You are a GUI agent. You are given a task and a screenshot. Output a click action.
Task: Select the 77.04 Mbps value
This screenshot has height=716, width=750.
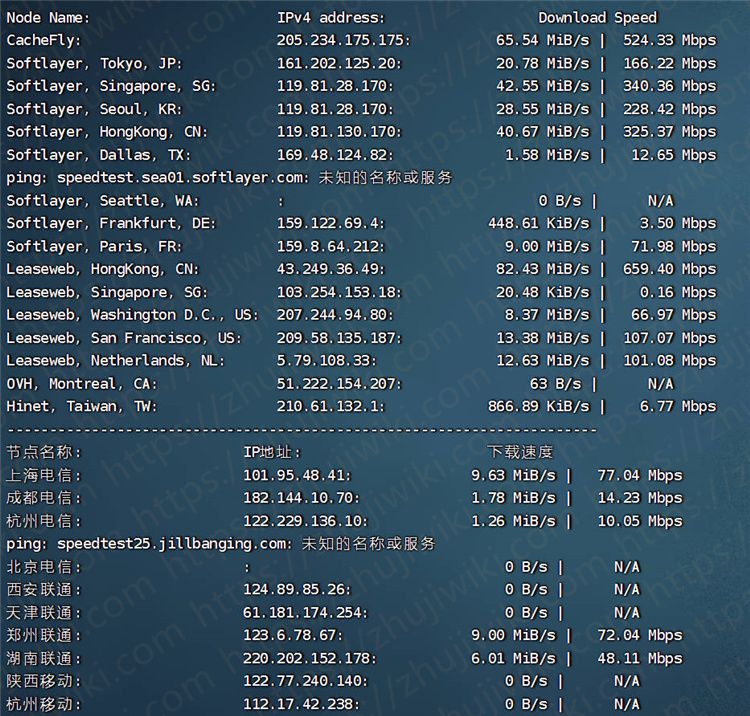[x=640, y=475]
